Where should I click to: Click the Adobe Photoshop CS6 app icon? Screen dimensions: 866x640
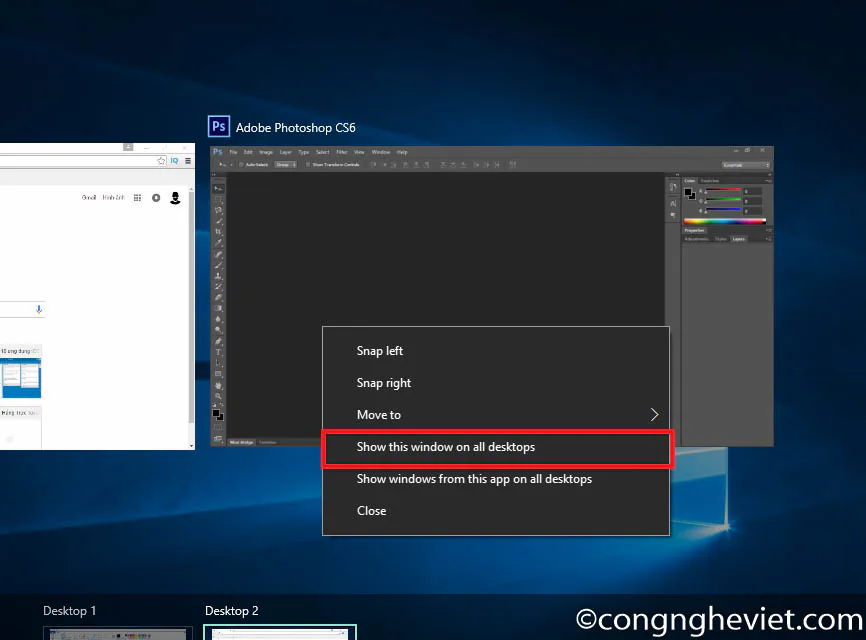[219, 126]
